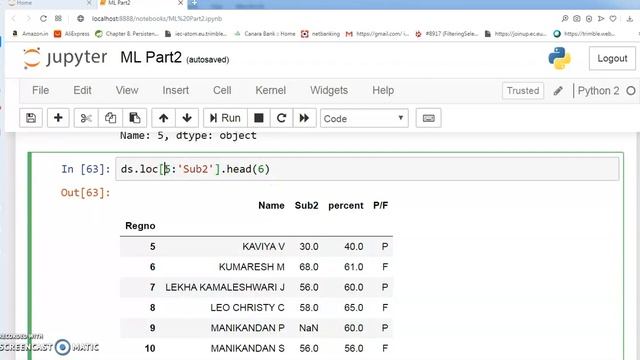Image resolution: width=640 pixels, height=360 pixels.
Task: Click the LEO CHRISTY C name cell
Action: 247,308
